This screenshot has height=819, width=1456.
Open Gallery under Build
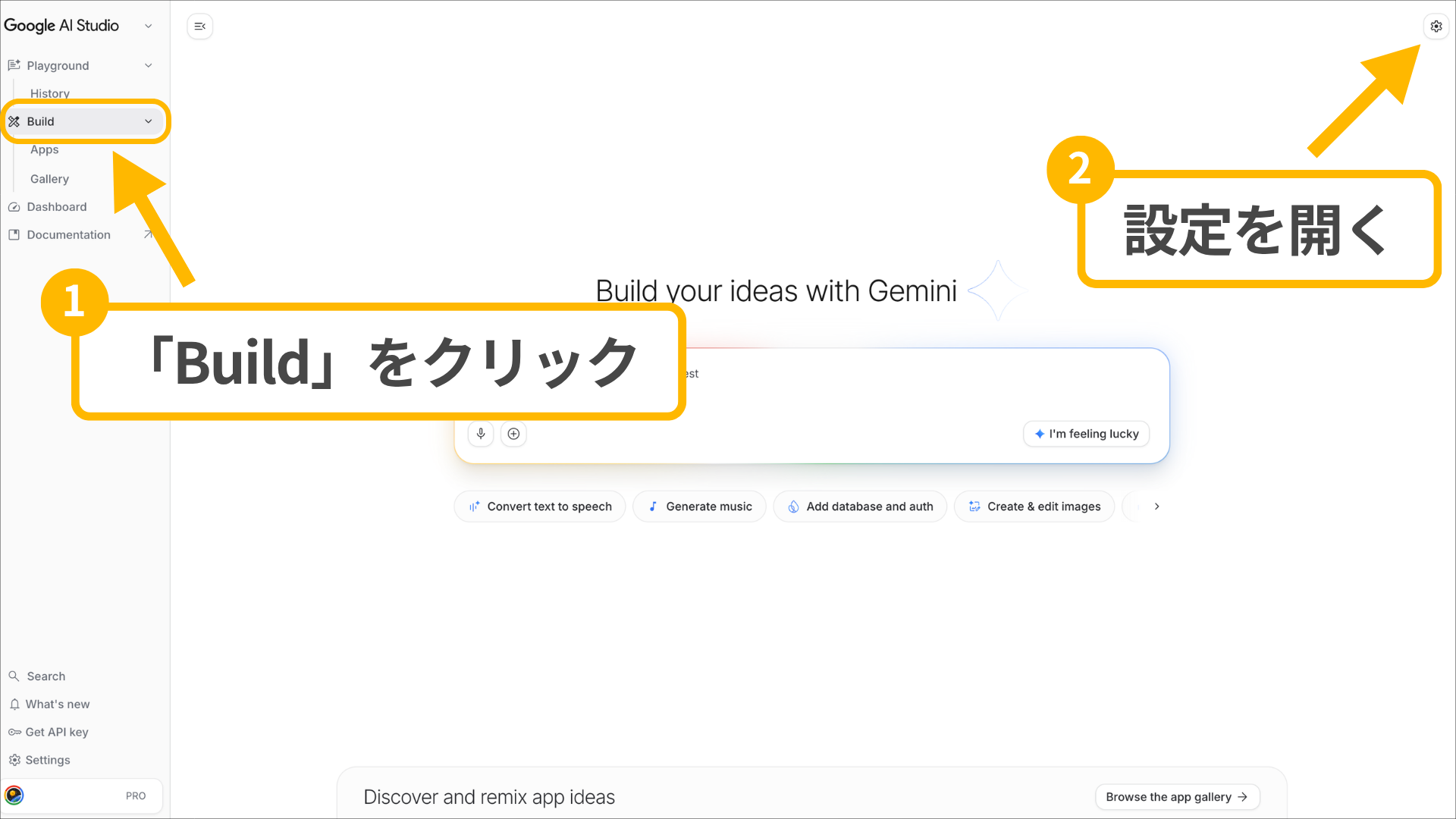coord(49,179)
